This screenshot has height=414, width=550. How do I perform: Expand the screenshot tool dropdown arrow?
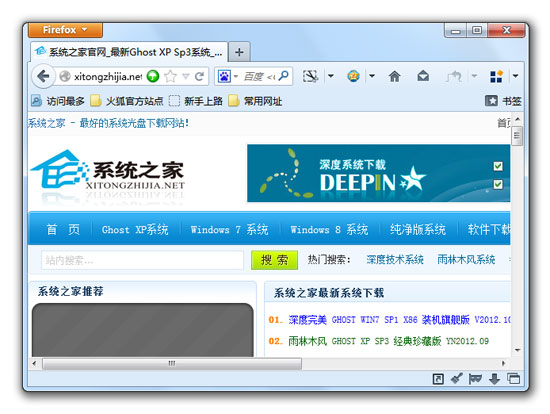point(330,76)
